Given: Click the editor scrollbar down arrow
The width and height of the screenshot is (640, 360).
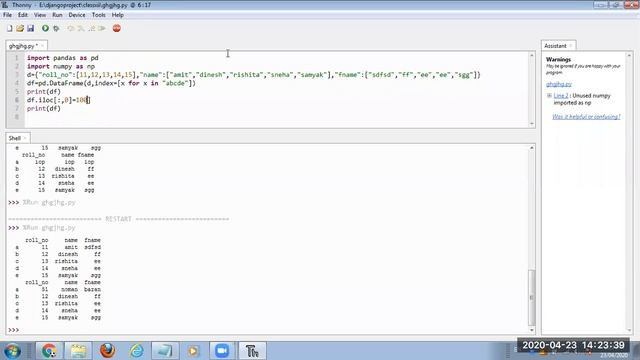Looking at the screenshot, I should (x=532, y=124).
